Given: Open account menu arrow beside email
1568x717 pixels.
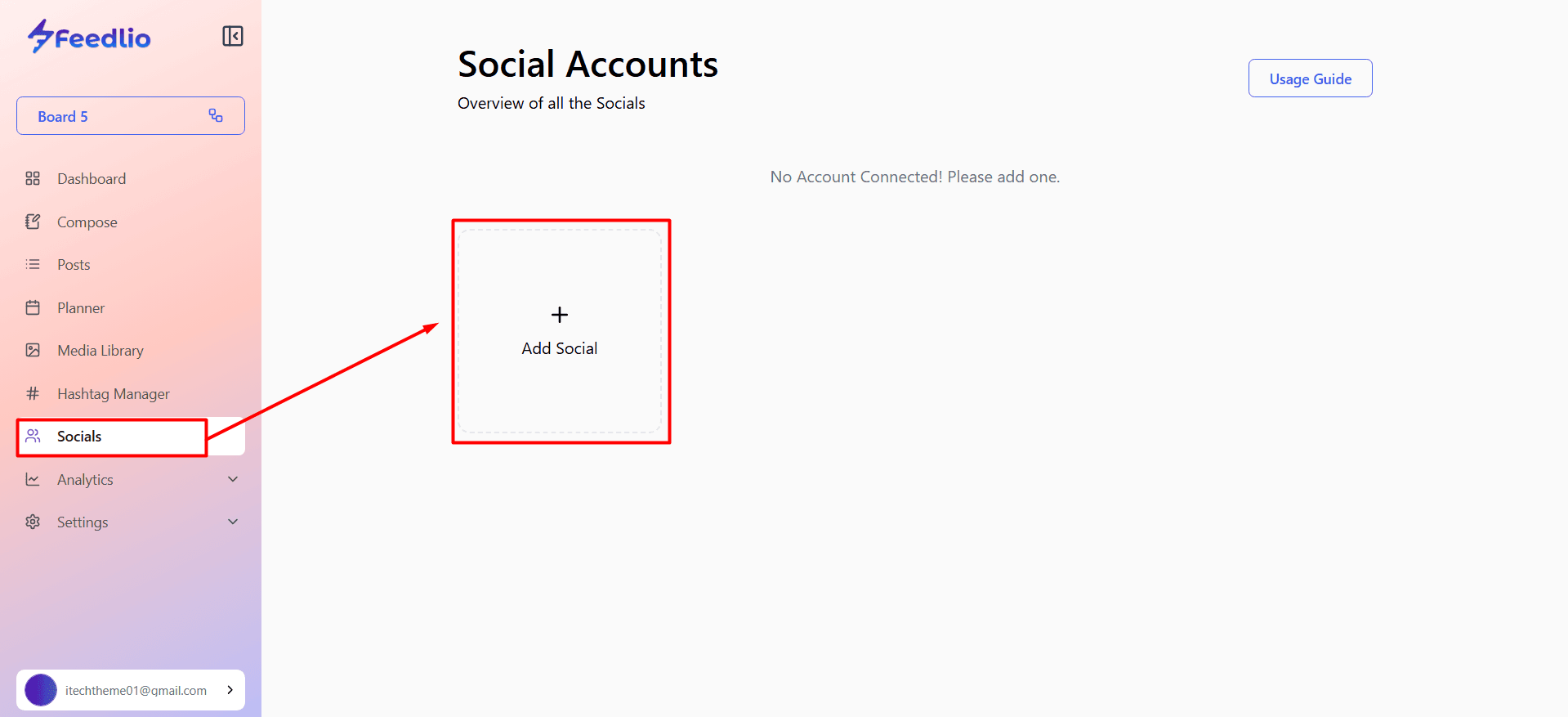Looking at the screenshot, I should click(230, 690).
